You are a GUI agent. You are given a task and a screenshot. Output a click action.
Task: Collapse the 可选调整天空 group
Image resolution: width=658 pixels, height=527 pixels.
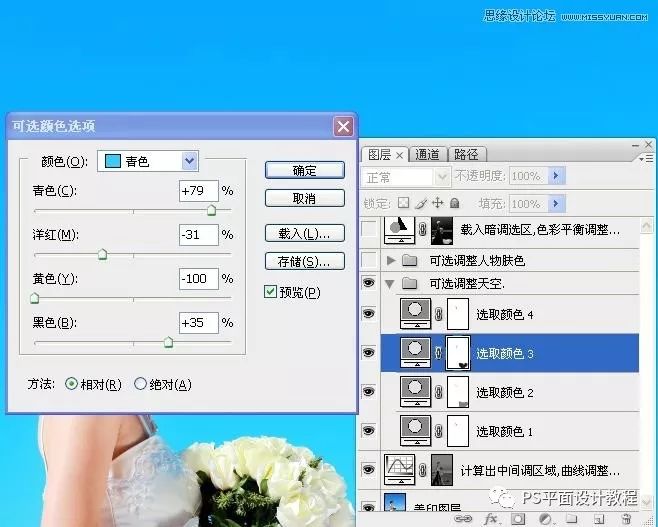390,284
